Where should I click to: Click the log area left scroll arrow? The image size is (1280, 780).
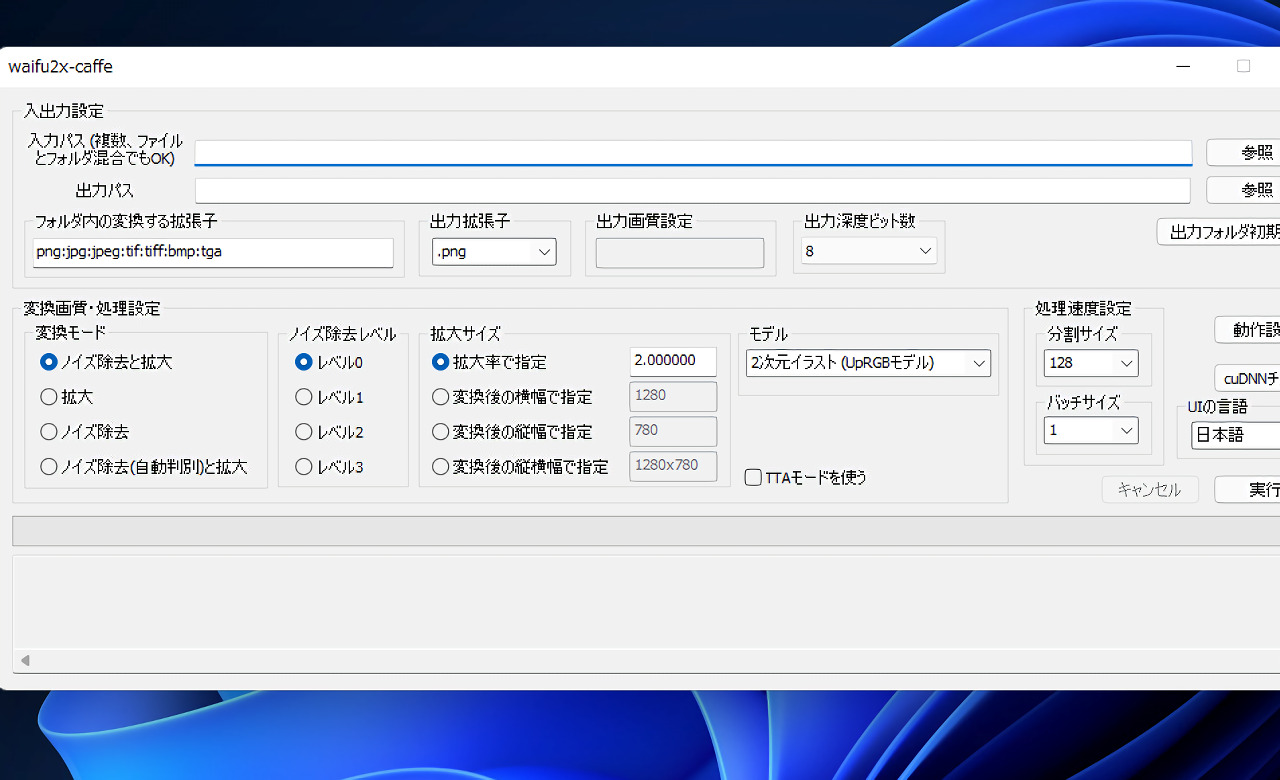(x=25, y=660)
